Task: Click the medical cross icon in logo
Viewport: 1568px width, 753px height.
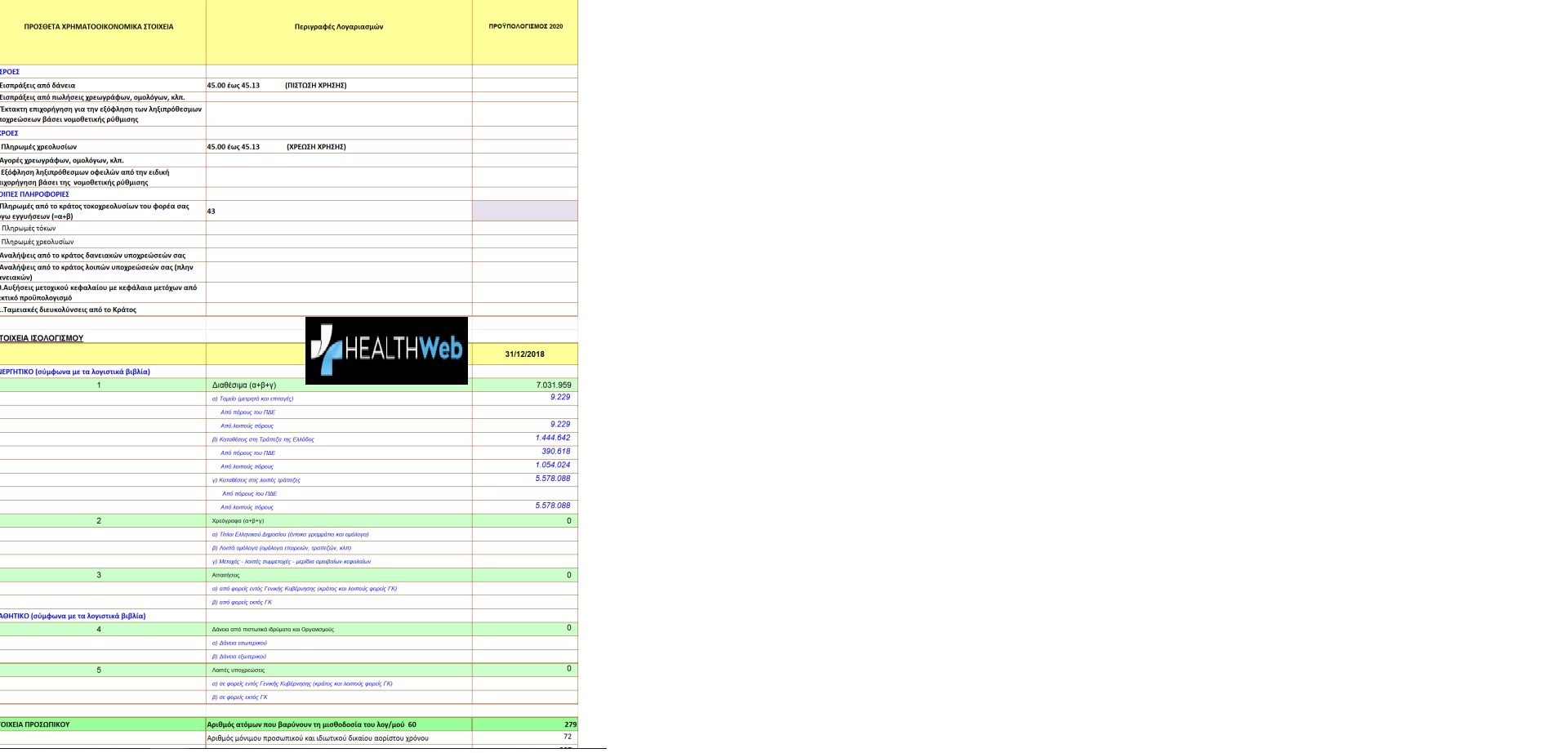Action: tap(327, 350)
